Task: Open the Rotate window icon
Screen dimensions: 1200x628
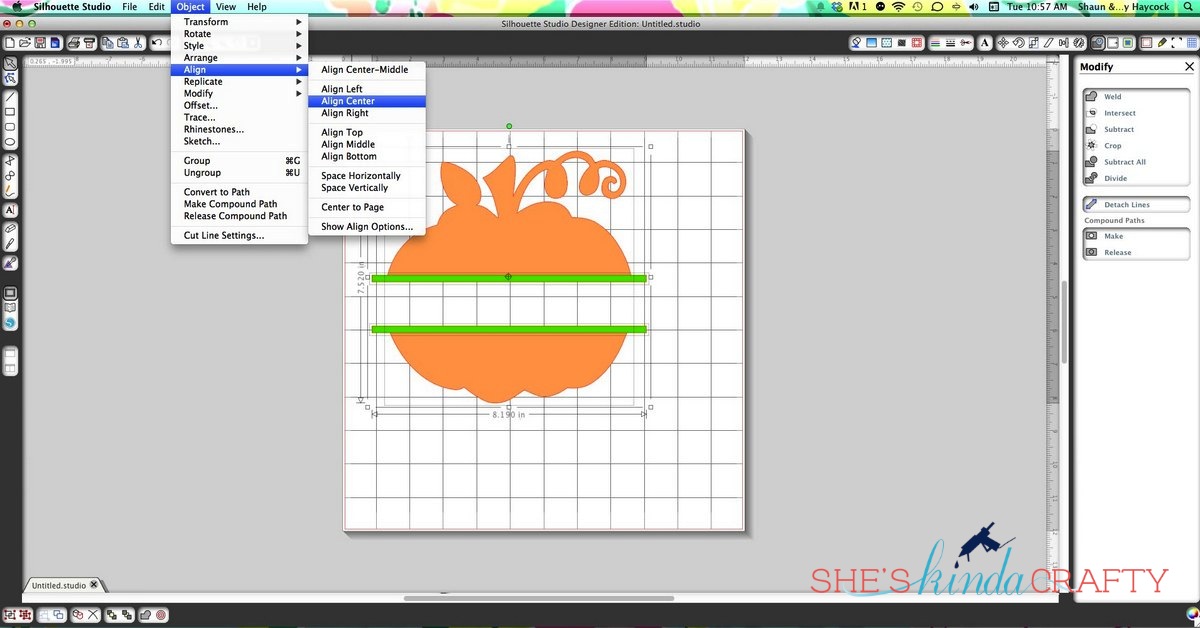Action: tap(1019, 43)
